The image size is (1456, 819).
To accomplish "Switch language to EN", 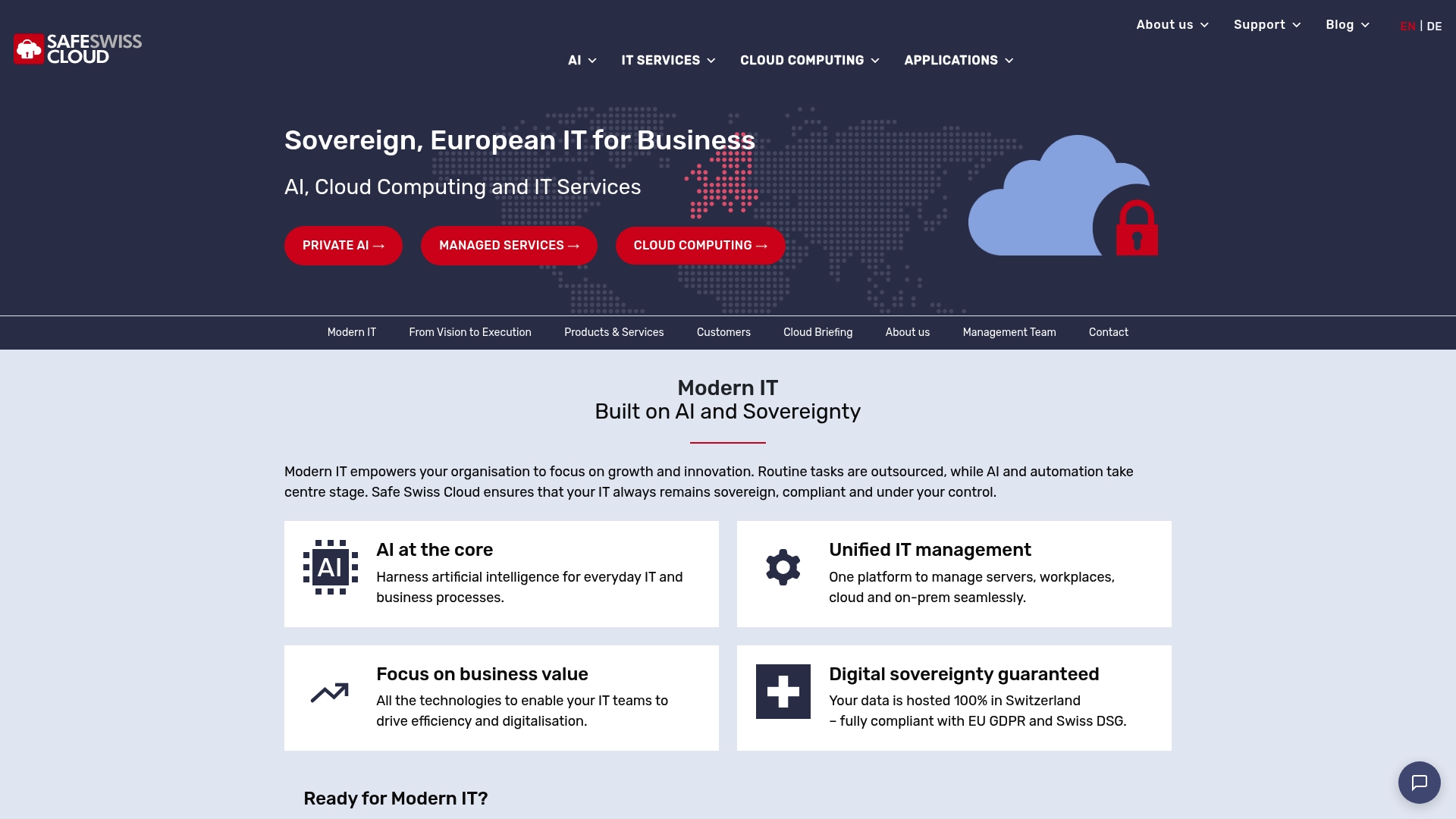I will click(x=1407, y=27).
